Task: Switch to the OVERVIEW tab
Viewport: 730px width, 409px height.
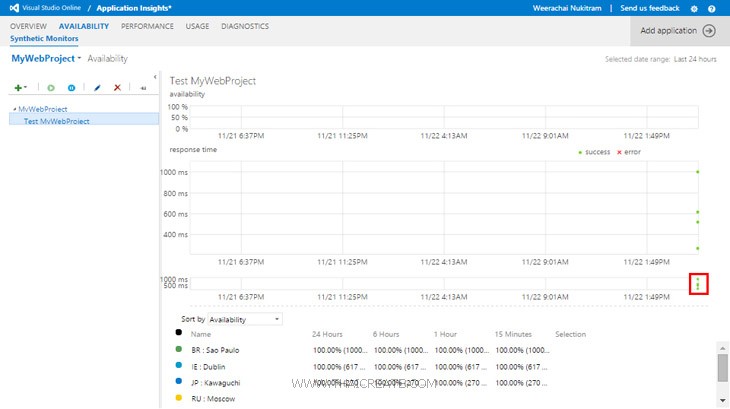Action: pos(28,26)
